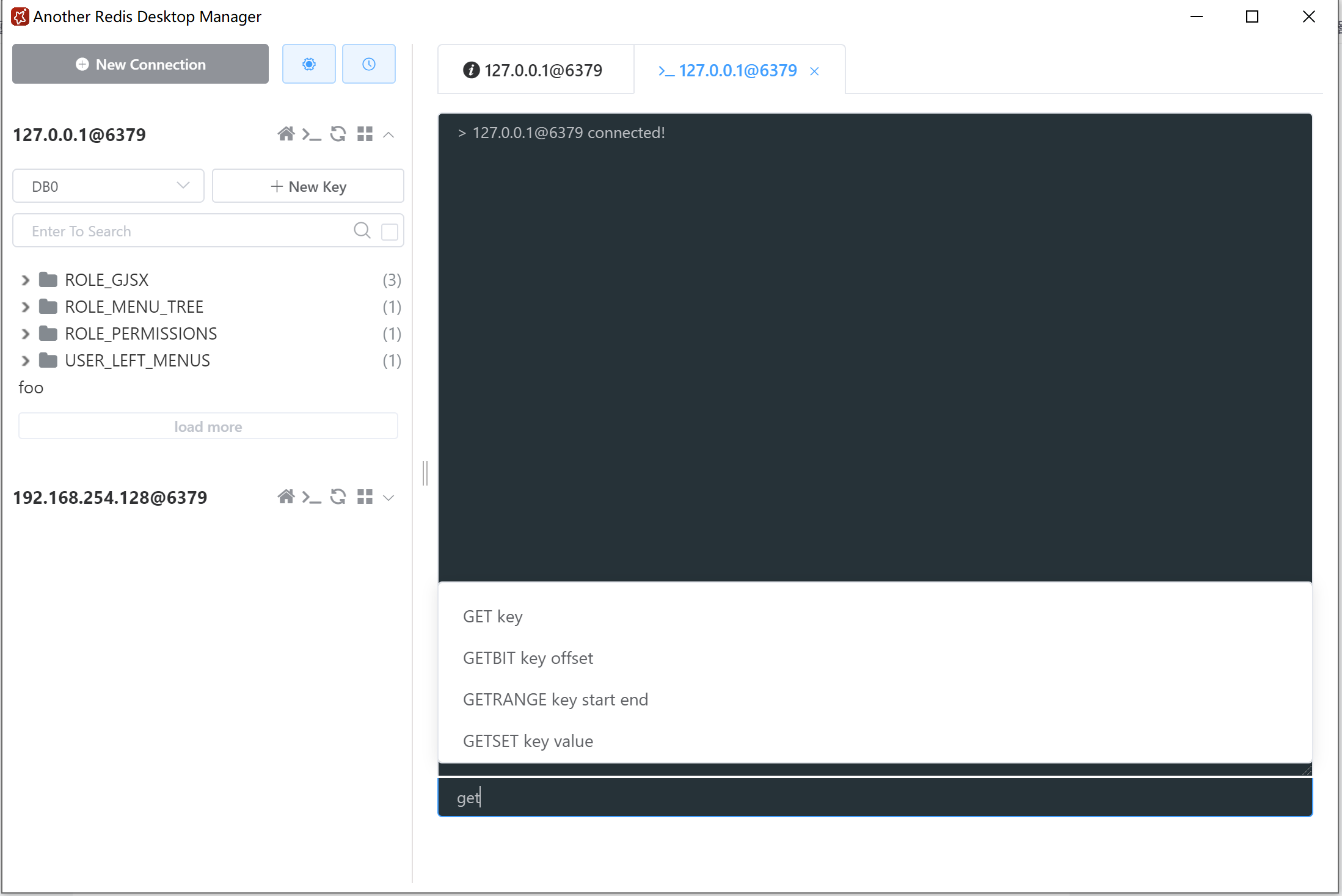Click the New Key button
1342x896 pixels.
pos(308,186)
